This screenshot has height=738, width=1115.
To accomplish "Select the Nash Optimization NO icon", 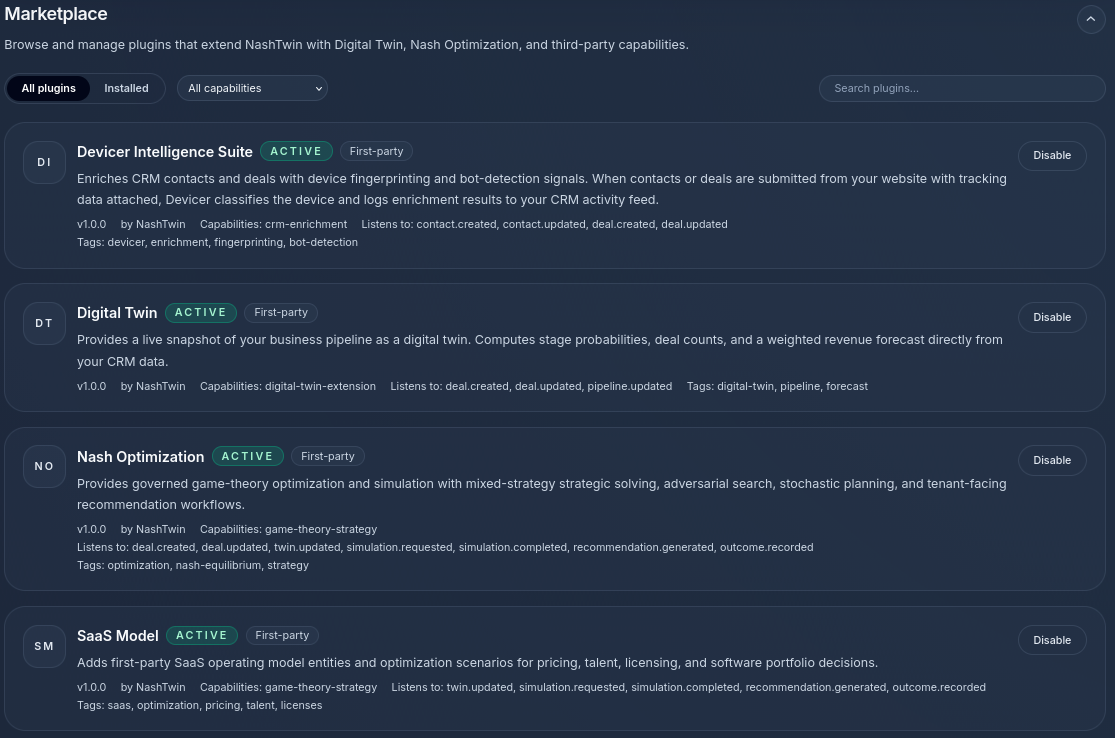I will [x=44, y=466].
